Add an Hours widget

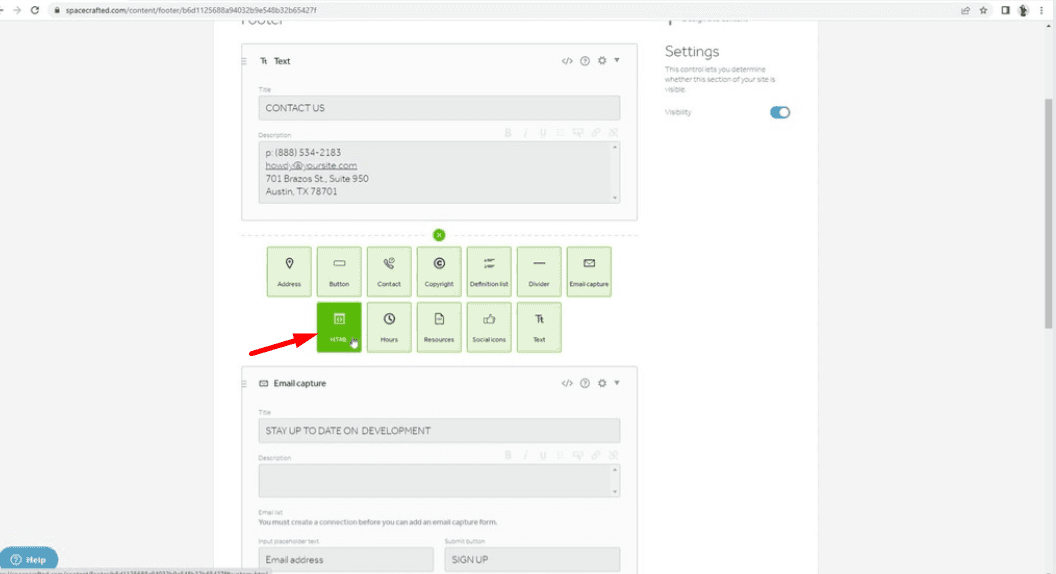point(389,327)
